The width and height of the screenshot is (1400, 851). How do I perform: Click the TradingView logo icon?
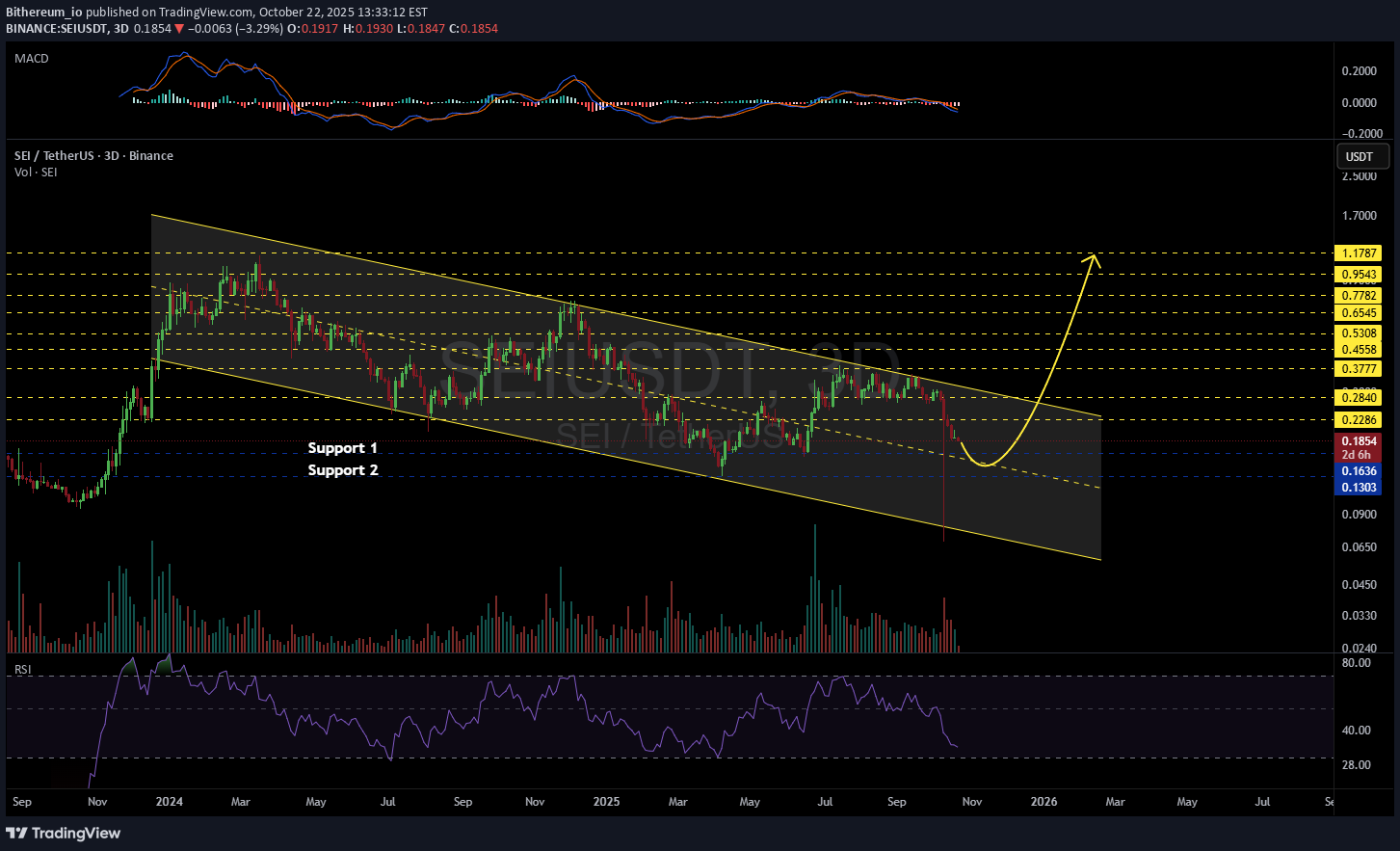[x=17, y=833]
